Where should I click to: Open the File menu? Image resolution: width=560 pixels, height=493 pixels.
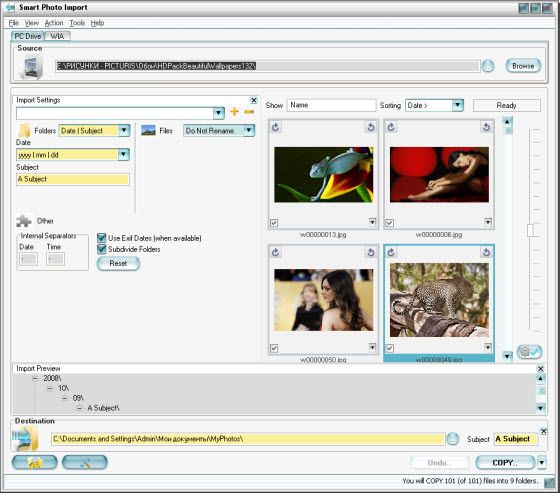pos(14,23)
